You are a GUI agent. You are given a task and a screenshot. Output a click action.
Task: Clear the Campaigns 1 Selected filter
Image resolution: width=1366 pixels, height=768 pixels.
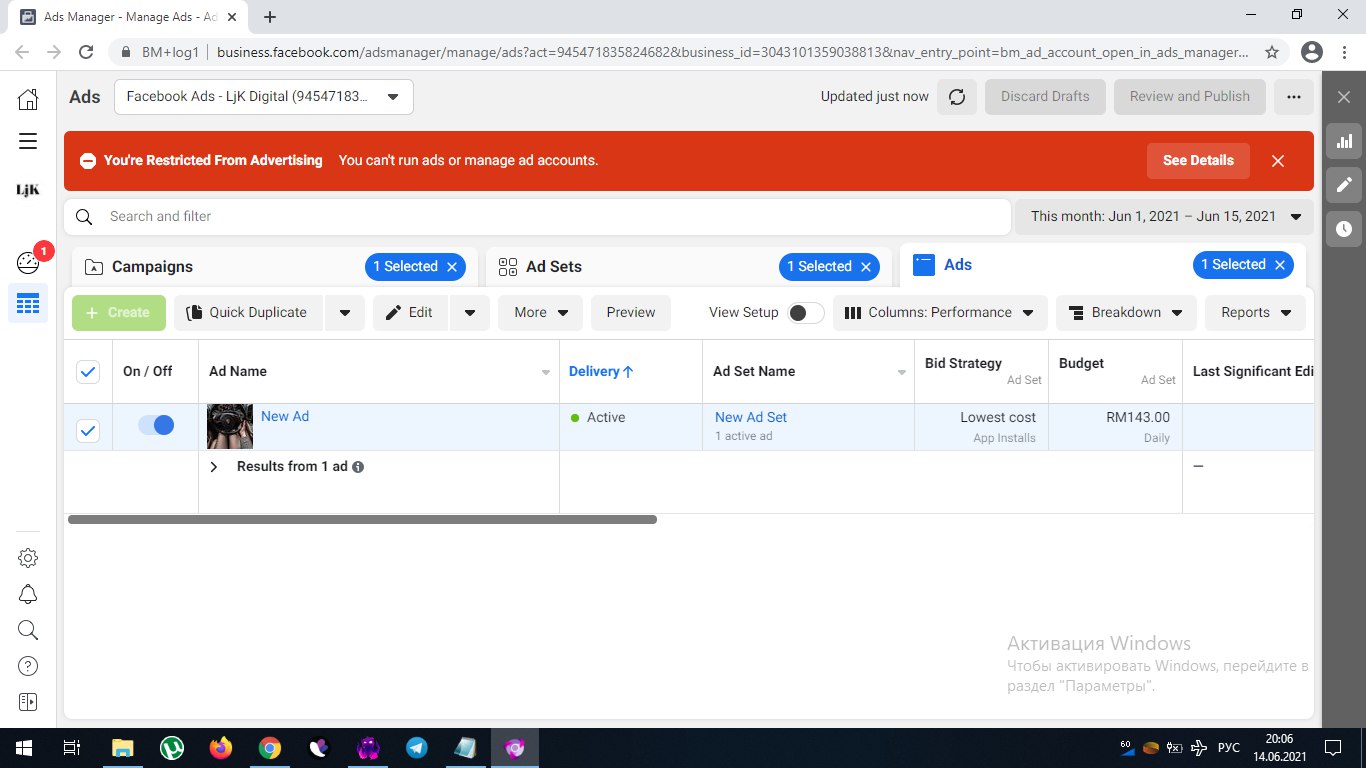click(452, 267)
